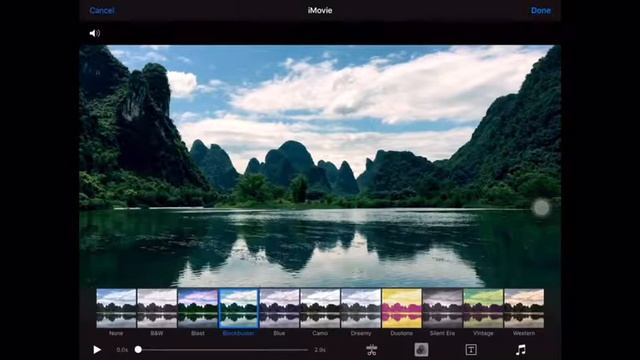Apply the Vintage filter thumbnail
Screen dimensions: 640x360
pos(484,309)
